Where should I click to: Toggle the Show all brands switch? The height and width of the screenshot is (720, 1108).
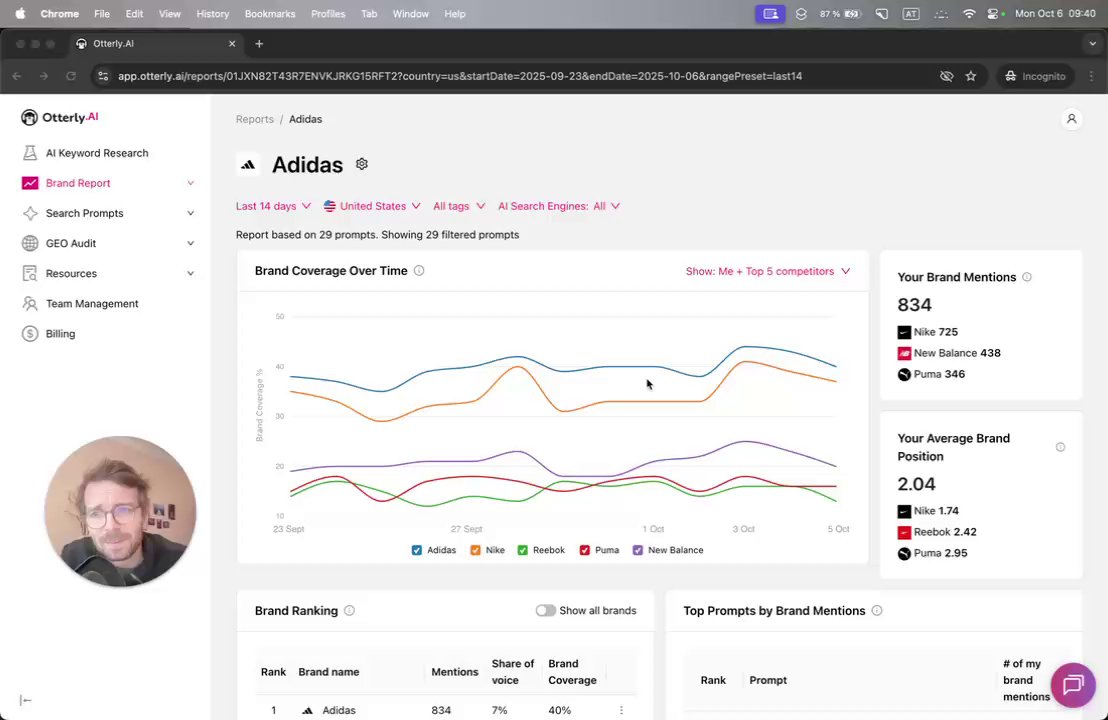click(x=545, y=611)
